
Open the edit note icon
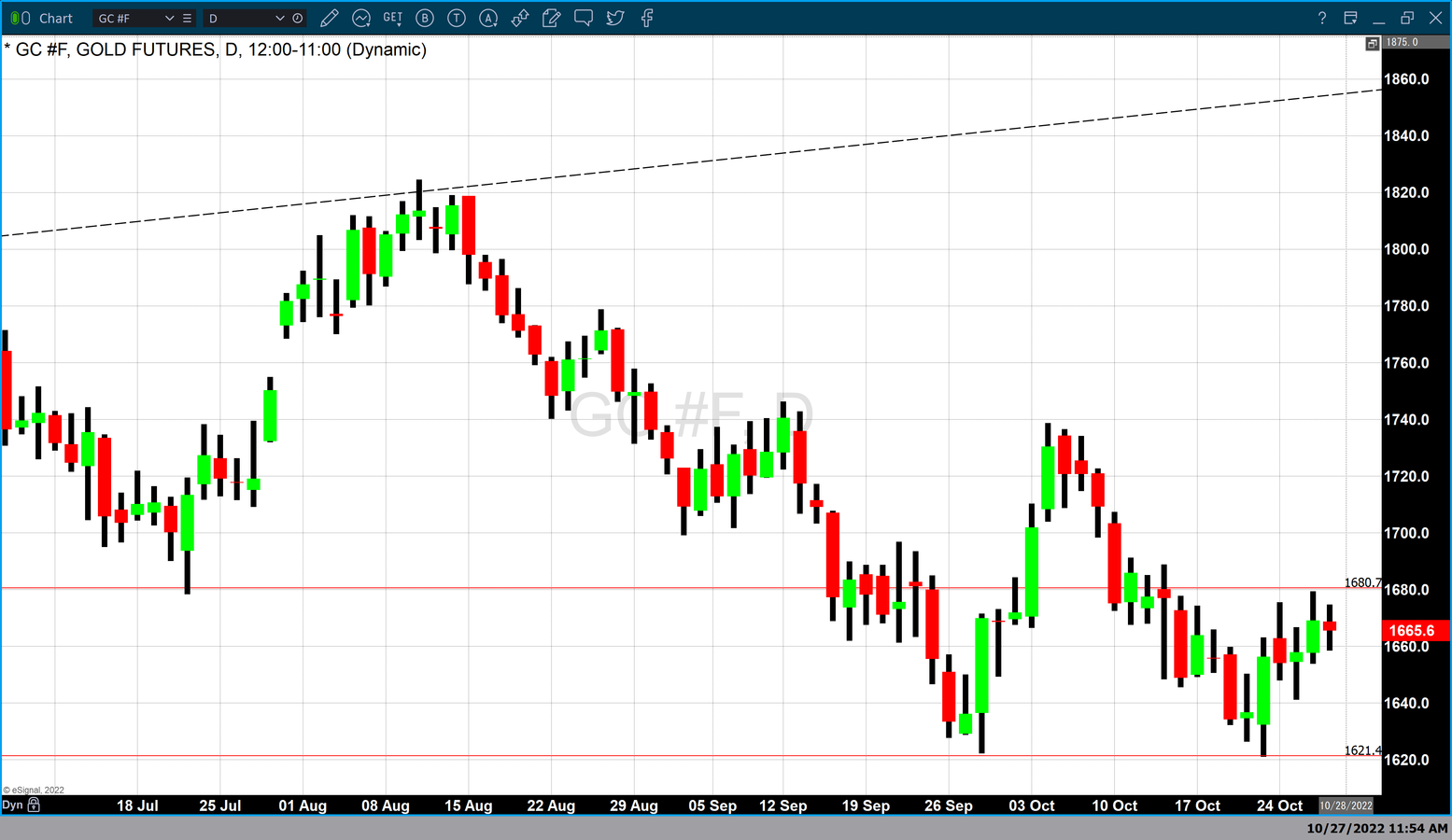tap(552, 18)
